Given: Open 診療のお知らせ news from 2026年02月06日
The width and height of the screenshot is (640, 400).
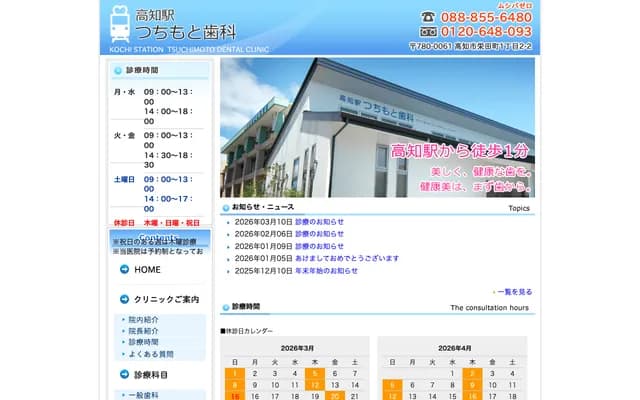Looking at the screenshot, I should coord(319,234).
